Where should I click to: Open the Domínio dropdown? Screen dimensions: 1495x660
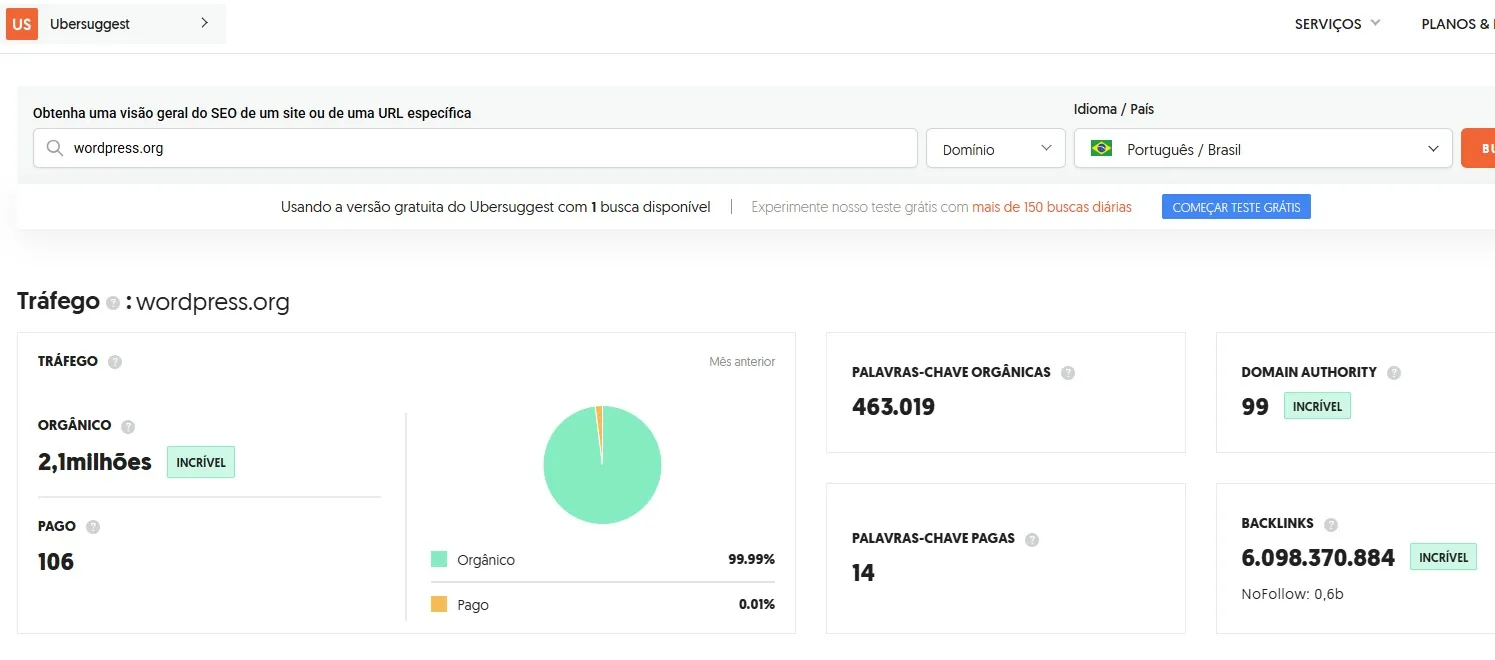click(995, 147)
